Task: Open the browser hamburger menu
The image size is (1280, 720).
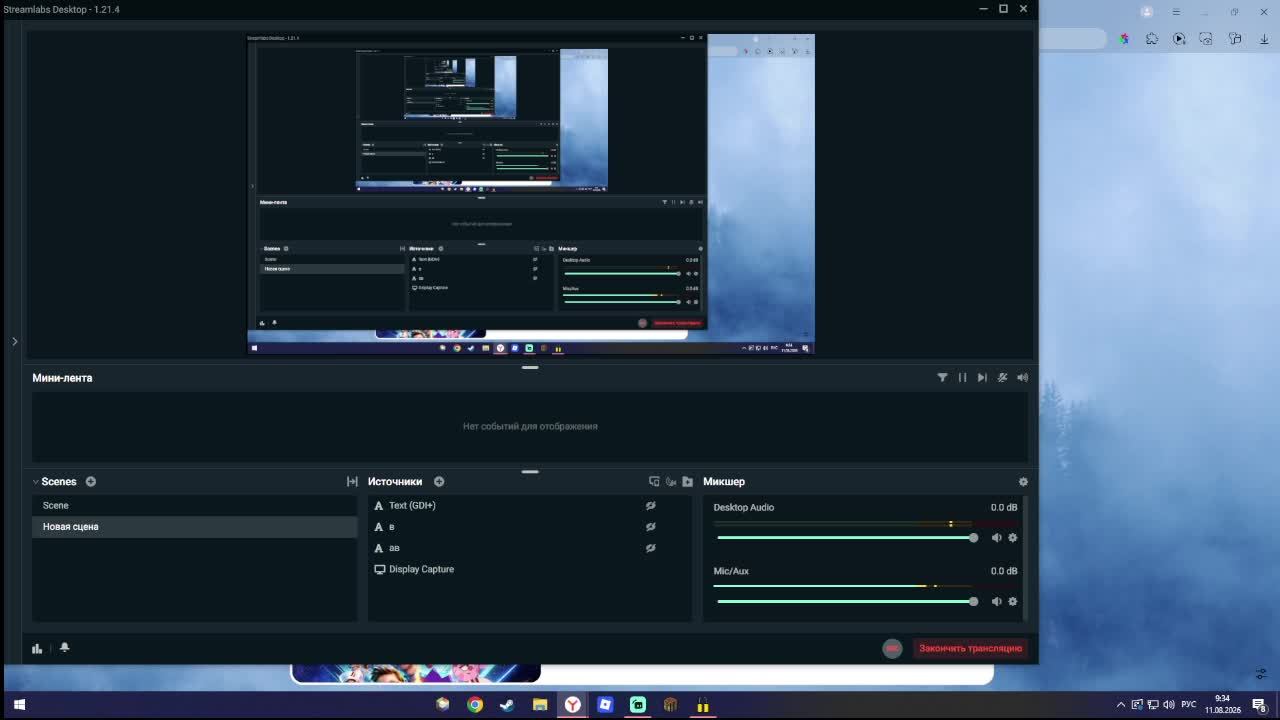Action: click(x=1176, y=12)
